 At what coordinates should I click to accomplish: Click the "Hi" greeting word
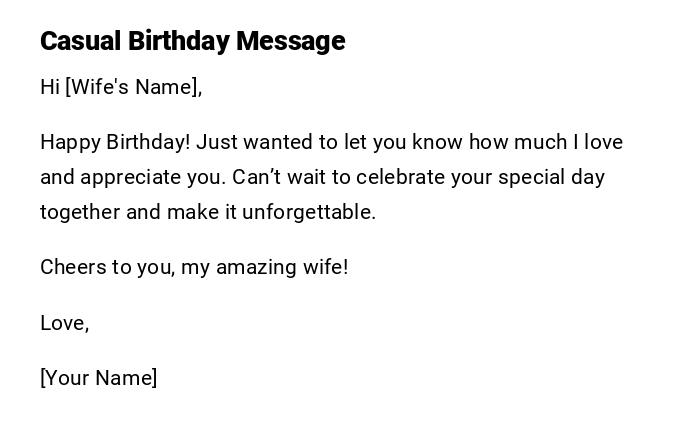click(x=50, y=87)
